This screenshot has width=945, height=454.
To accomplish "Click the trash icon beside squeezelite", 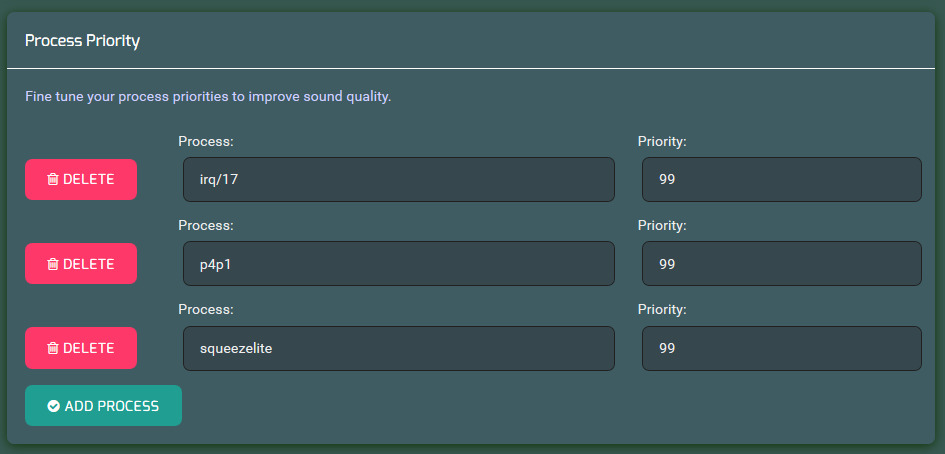I will [53, 348].
